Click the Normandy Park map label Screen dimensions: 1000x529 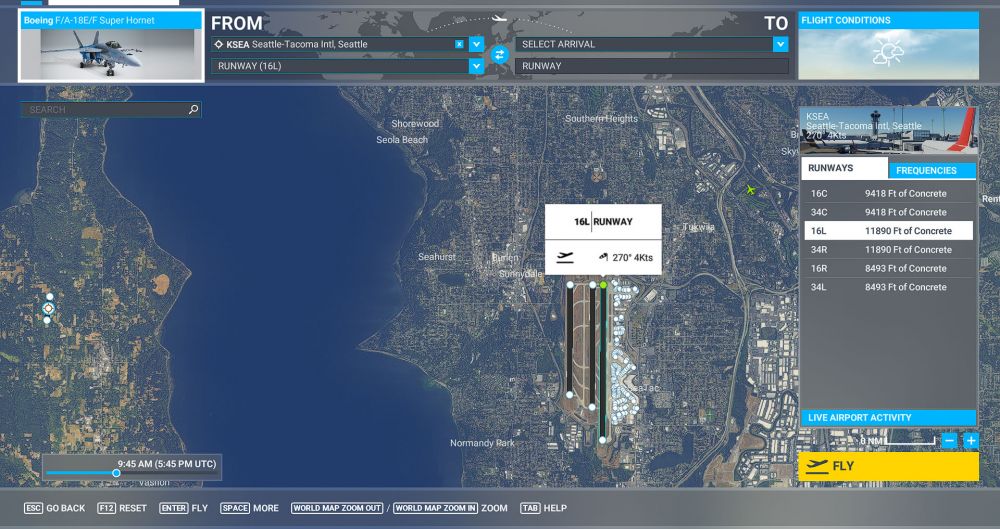pyautogui.click(x=482, y=443)
